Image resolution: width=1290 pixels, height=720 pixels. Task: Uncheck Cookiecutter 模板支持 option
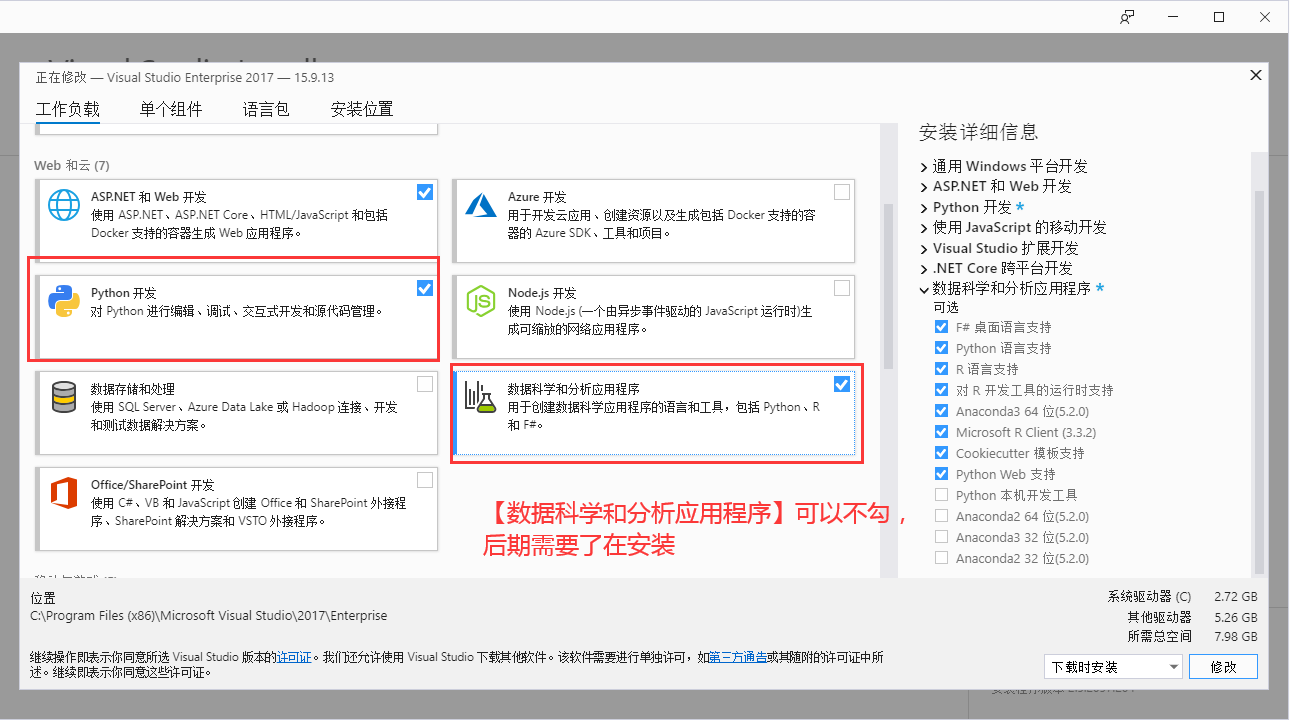pyautogui.click(x=941, y=453)
